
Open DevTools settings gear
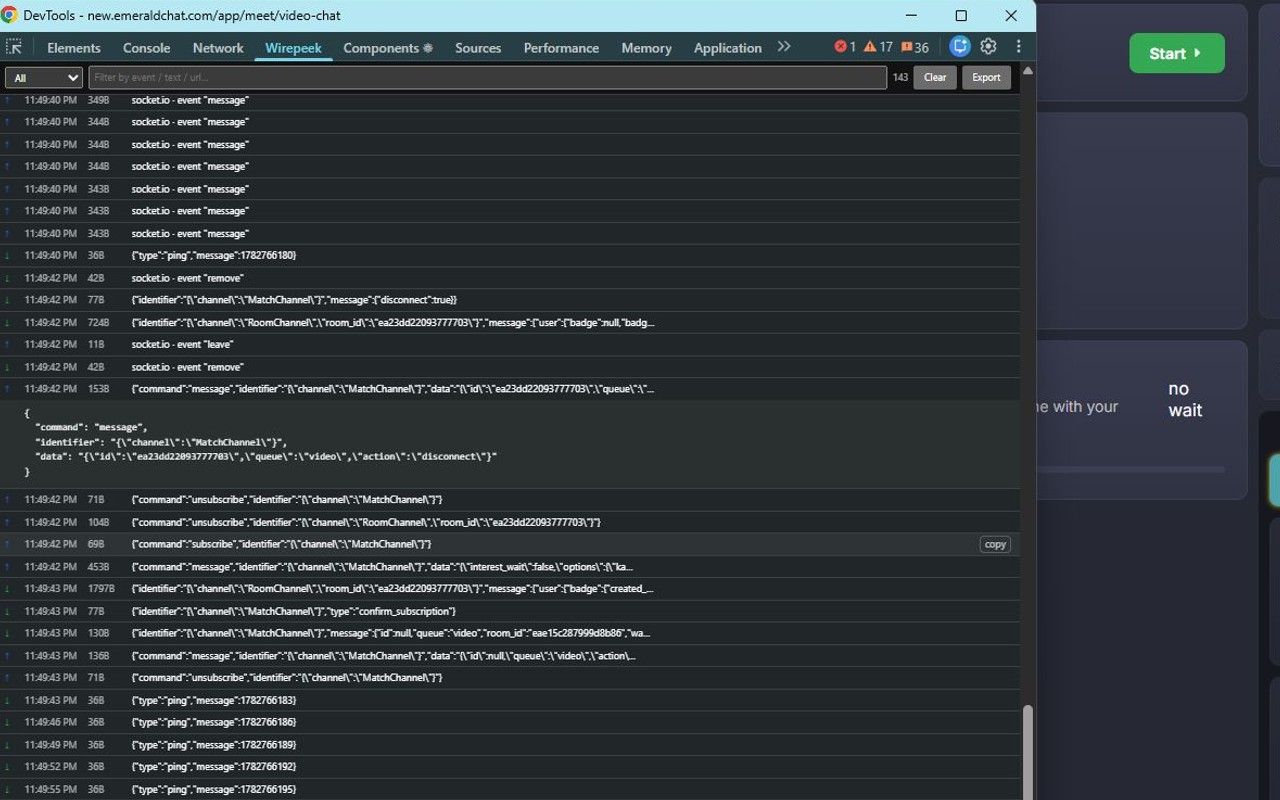pos(989,46)
